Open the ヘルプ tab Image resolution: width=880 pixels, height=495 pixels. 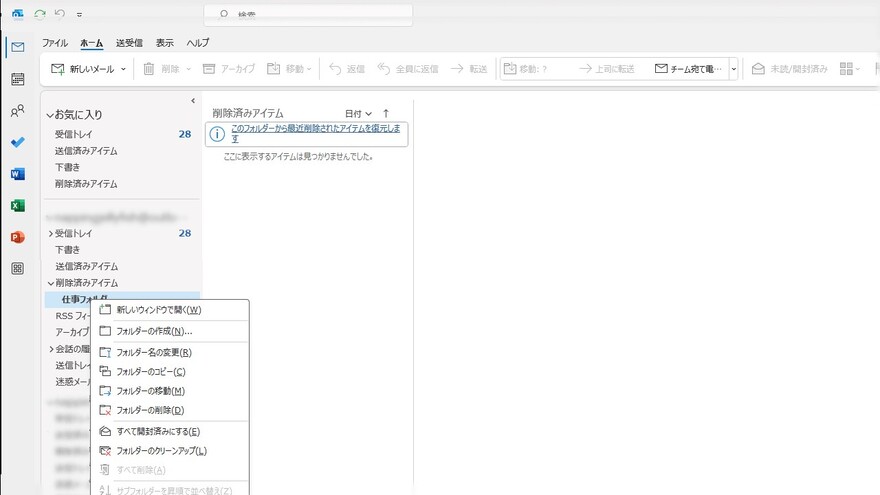(x=198, y=43)
